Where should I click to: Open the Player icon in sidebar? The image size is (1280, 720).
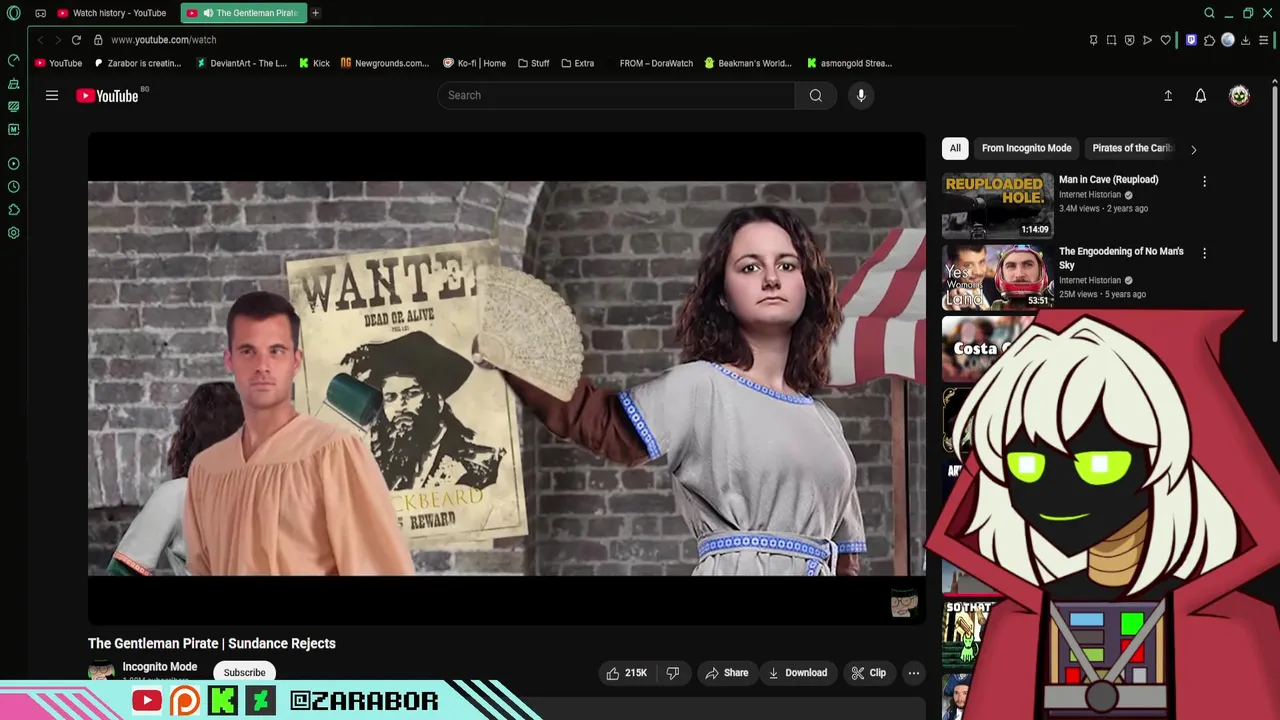click(x=13, y=163)
